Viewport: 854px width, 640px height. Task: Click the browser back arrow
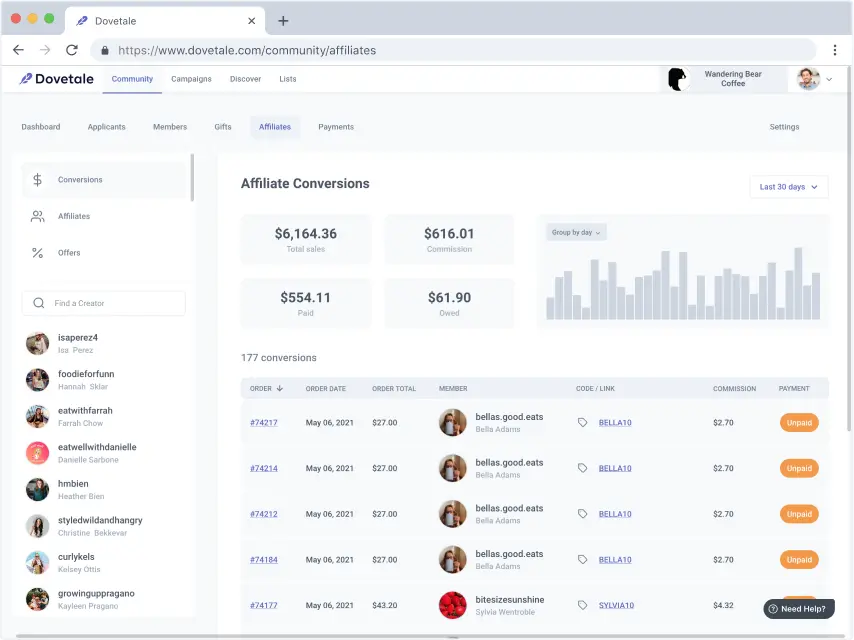pyautogui.click(x=18, y=50)
